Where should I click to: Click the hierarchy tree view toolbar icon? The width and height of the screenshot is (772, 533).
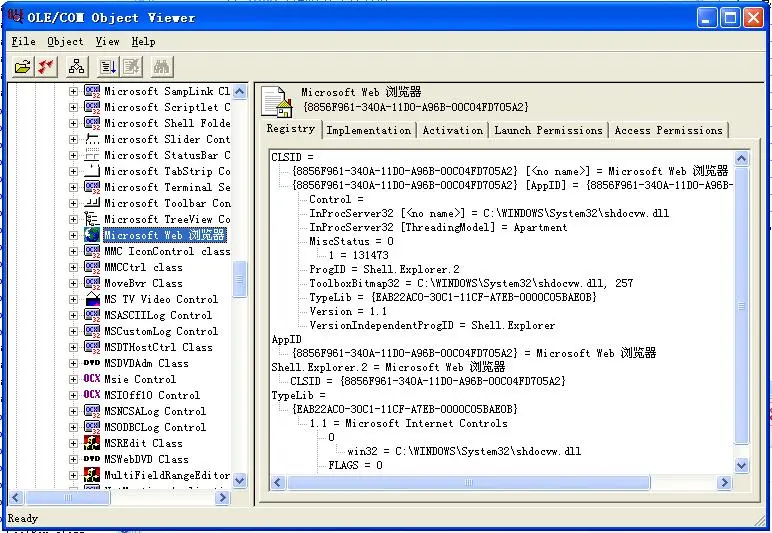tap(76, 66)
